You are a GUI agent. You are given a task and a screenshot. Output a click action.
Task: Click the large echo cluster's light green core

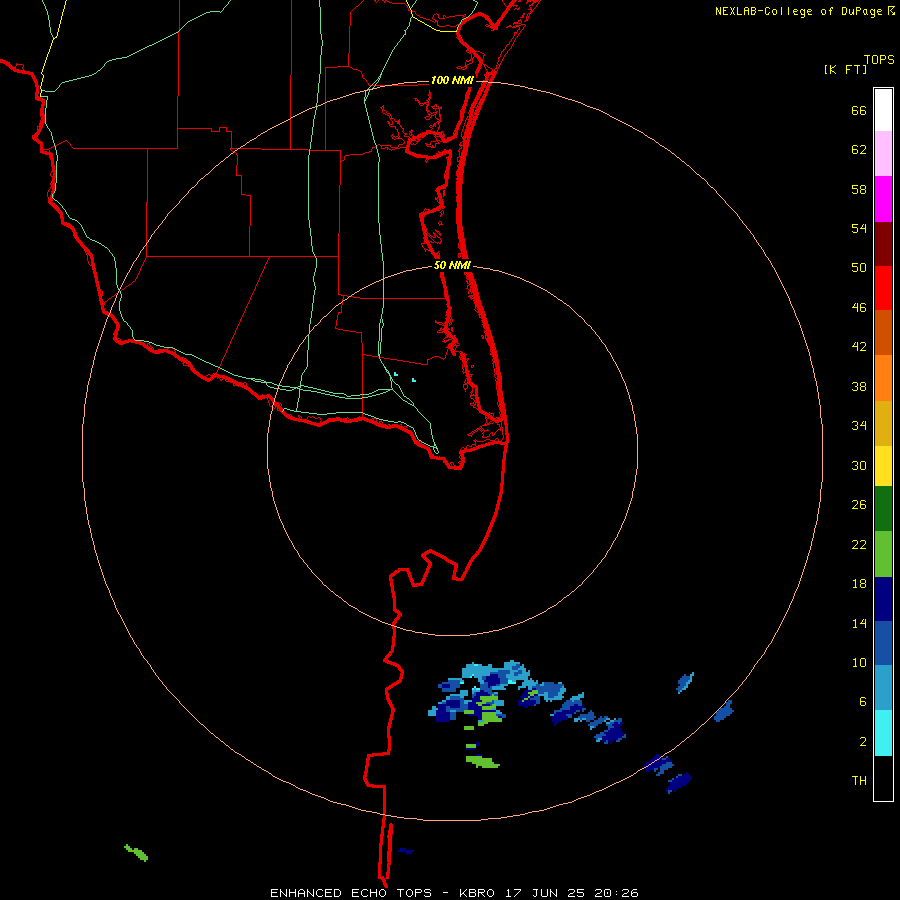click(490, 712)
